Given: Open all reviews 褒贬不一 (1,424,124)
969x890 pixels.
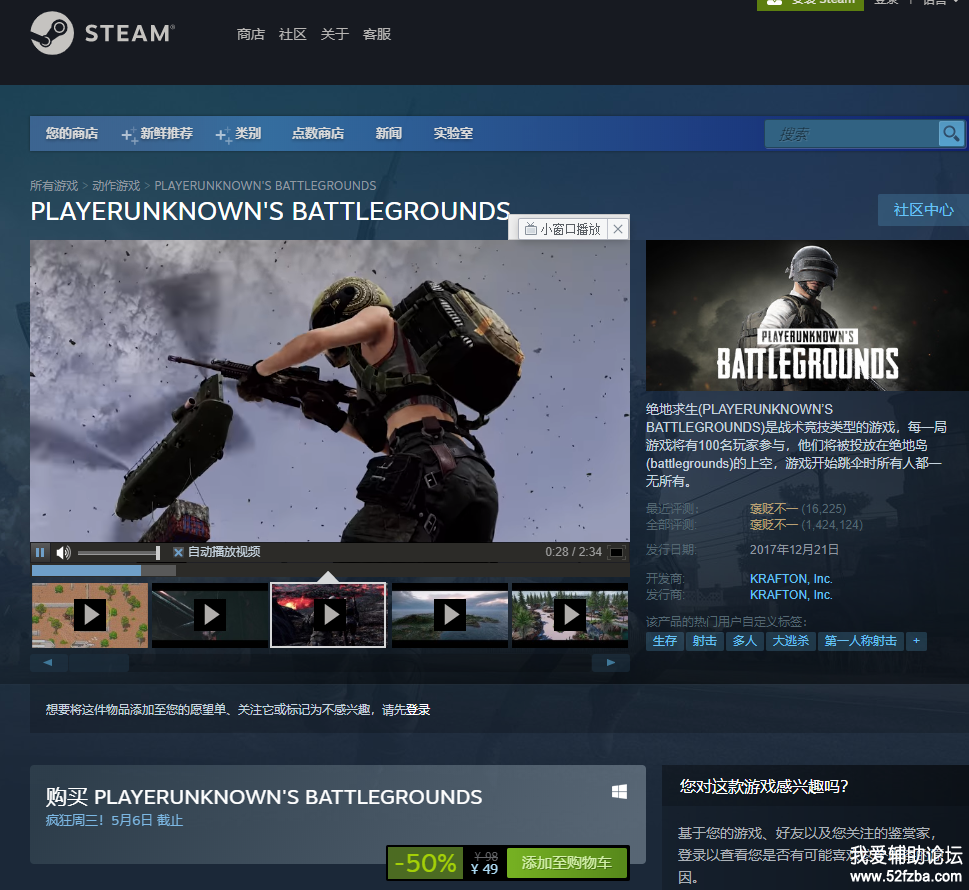Looking at the screenshot, I should 806,525.
